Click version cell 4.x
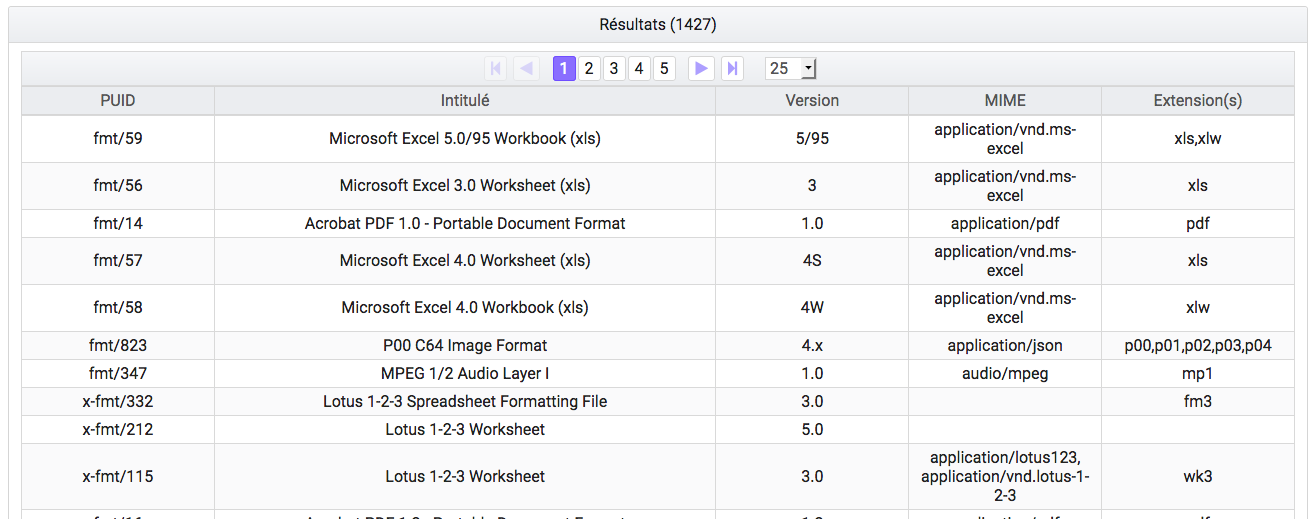The image size is (1315, 519). [812, 346]
